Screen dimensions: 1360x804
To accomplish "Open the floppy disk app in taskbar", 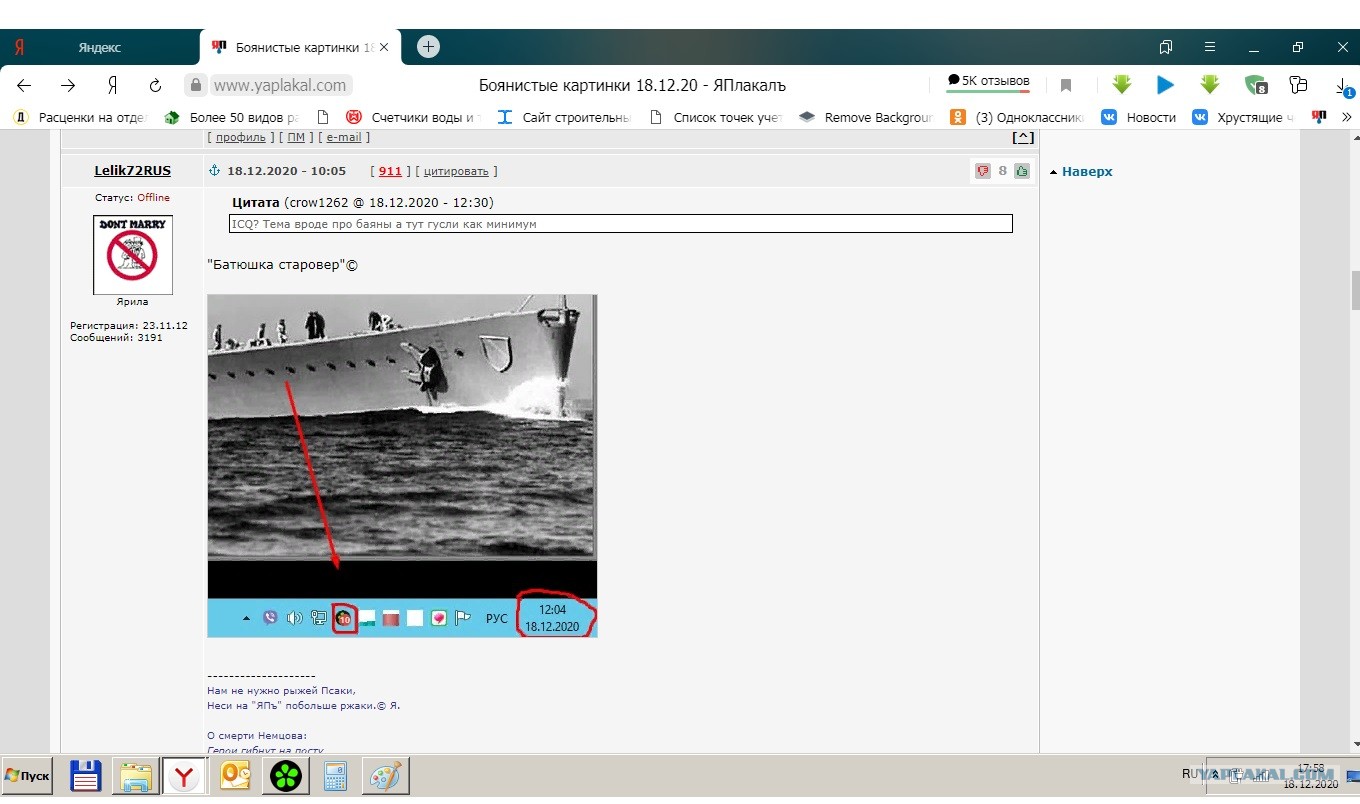I will (x=87, y=776).
